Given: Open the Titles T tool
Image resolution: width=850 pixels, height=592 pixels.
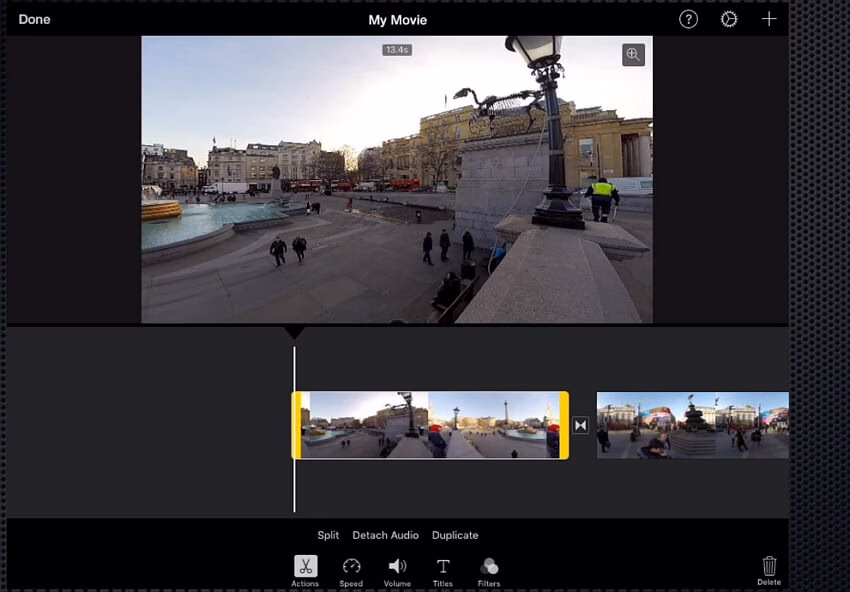Looking at the screenshot, I should pyautogui.click(x=443, y=572).
